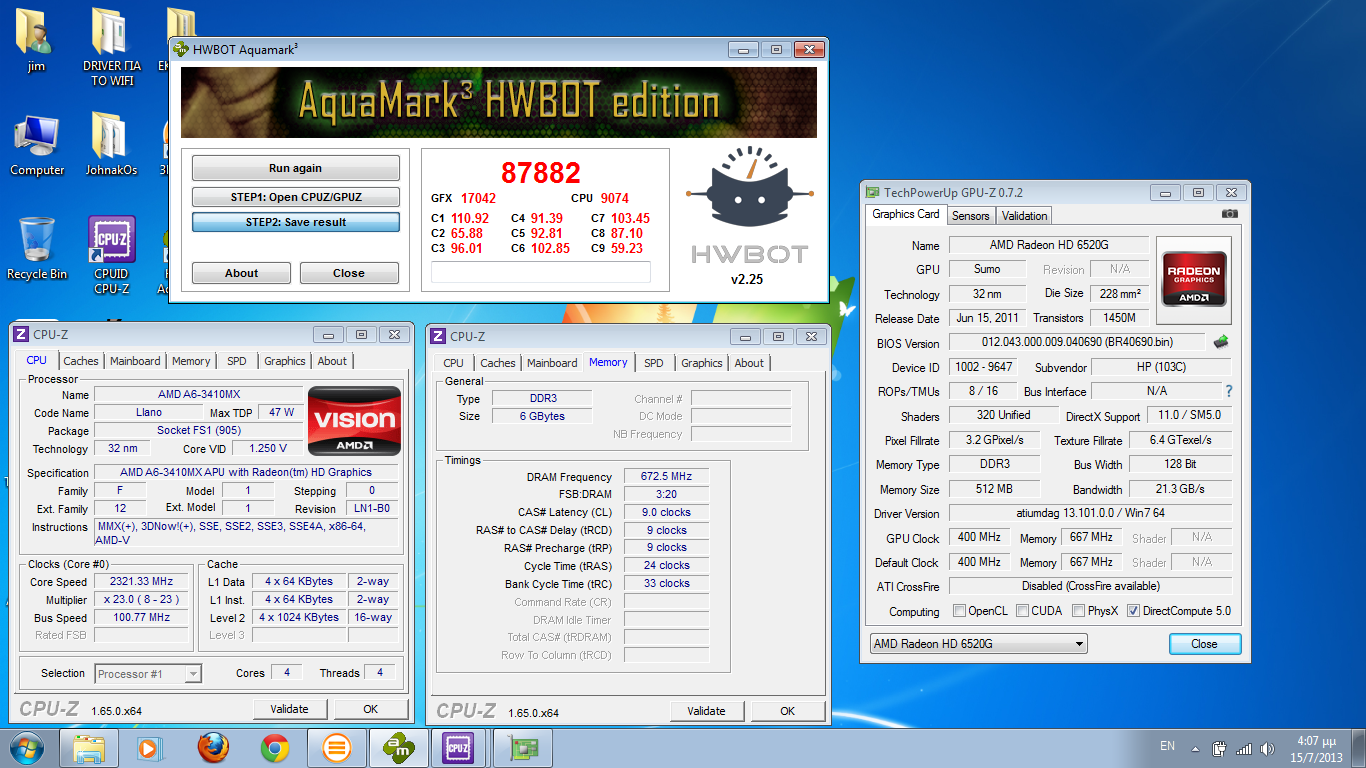Click STEP1: Open CPUZ/GPUZ button
Screen dimensions: 1366x768
coord(295,197)
